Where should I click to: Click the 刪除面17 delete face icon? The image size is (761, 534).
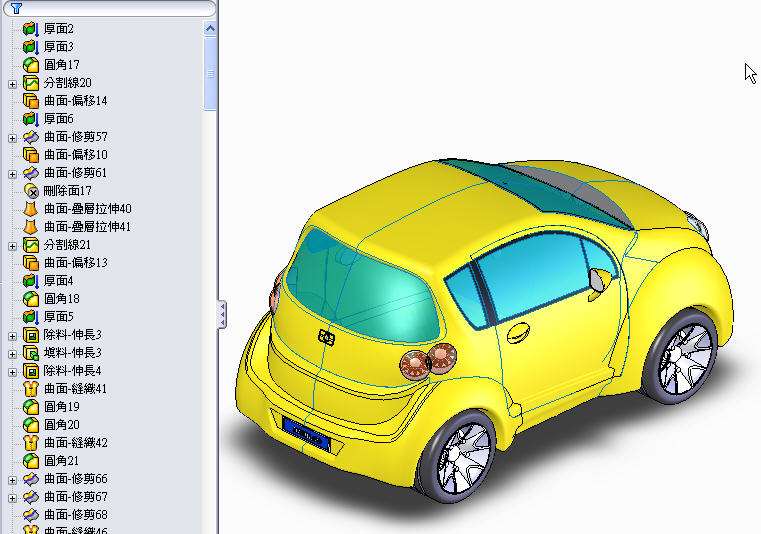(31, 191)
